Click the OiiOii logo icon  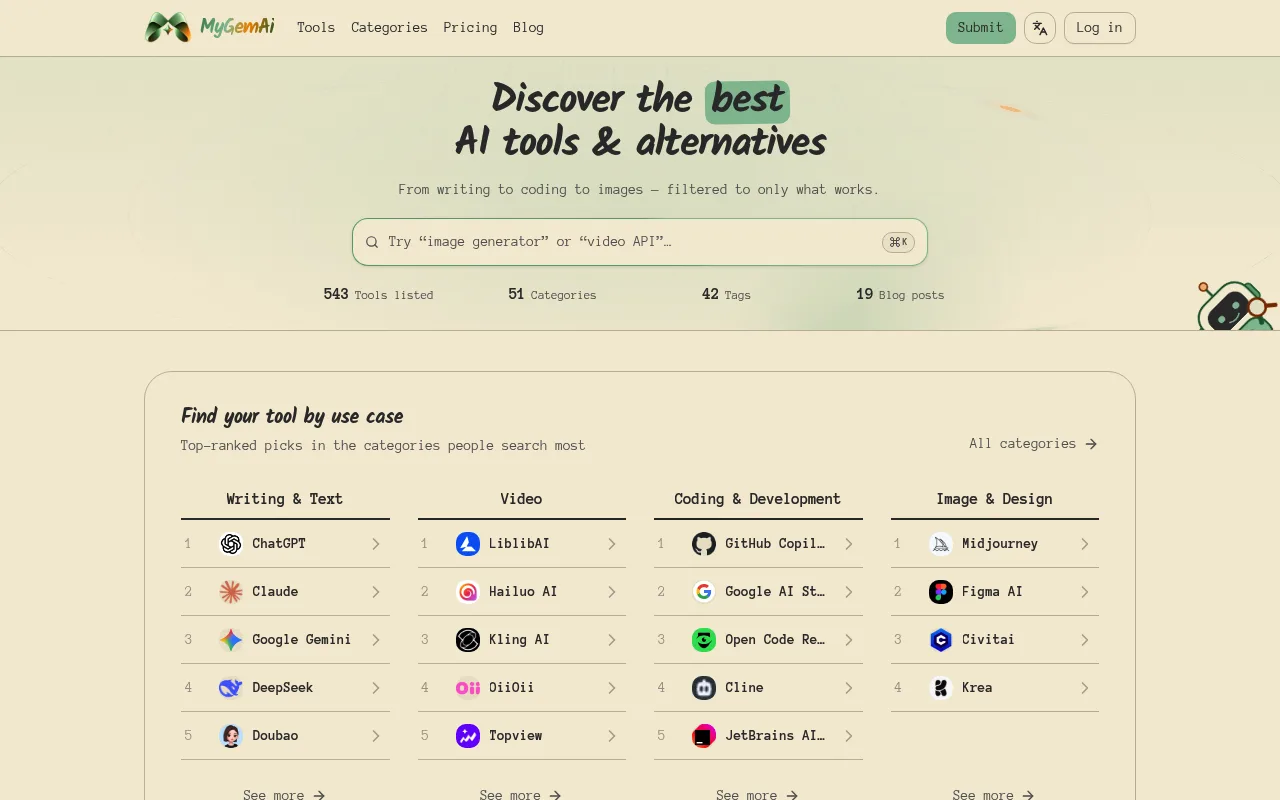(468, 688)
